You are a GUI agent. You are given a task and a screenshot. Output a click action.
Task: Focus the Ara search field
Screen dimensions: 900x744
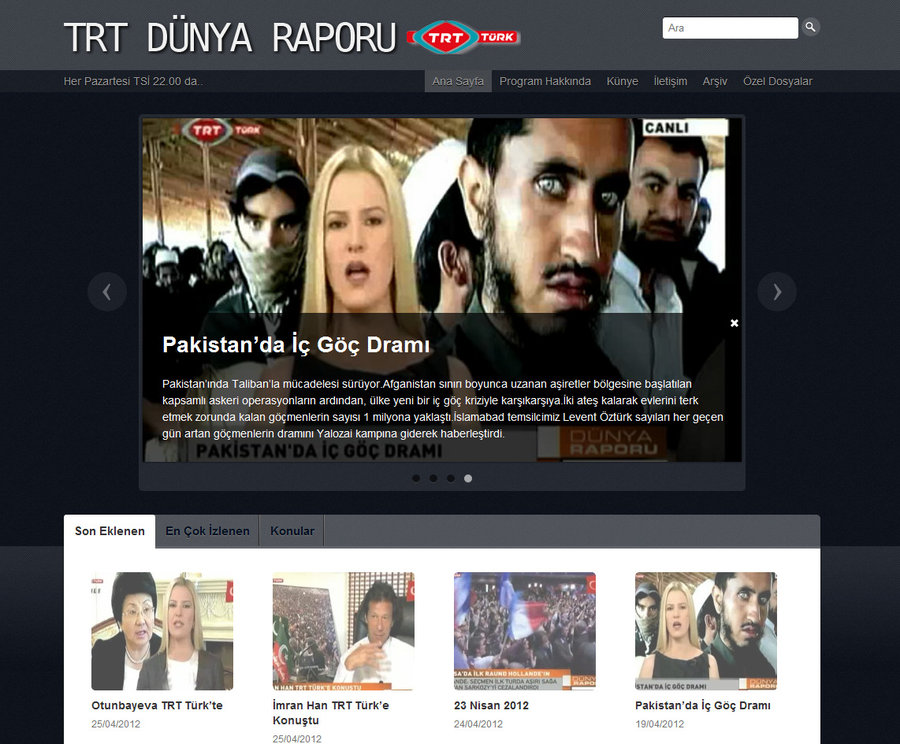730,28
